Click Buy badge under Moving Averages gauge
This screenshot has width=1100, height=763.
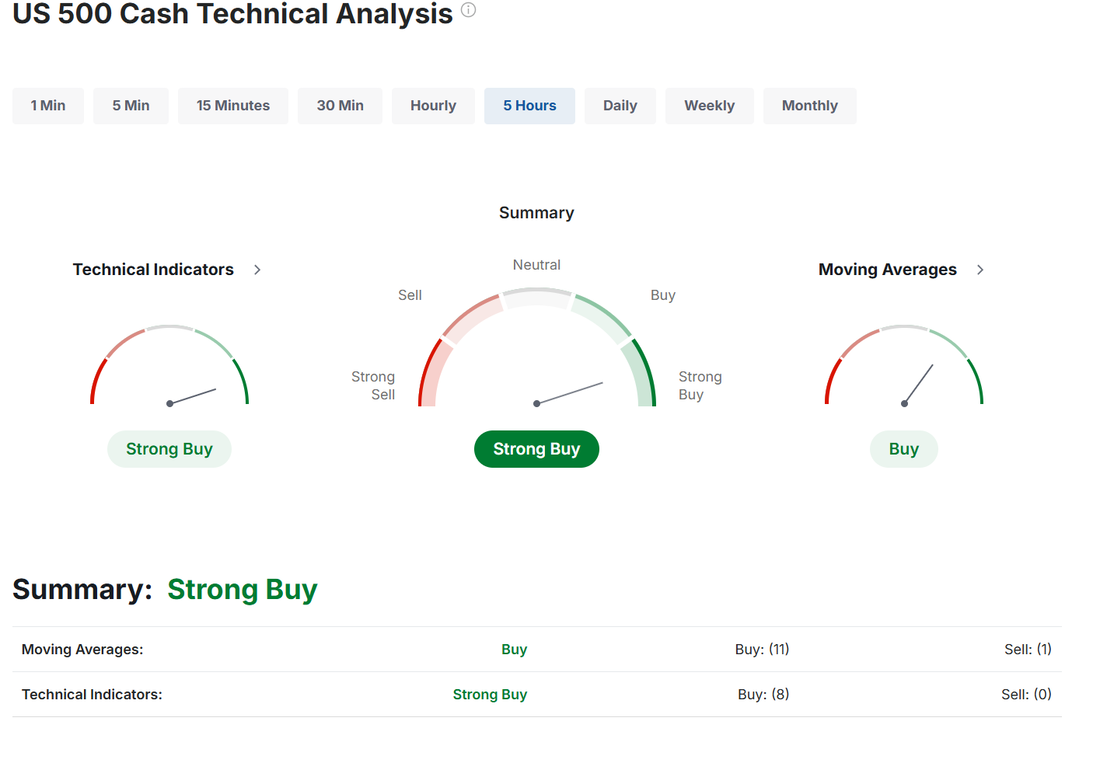(904, 449)
